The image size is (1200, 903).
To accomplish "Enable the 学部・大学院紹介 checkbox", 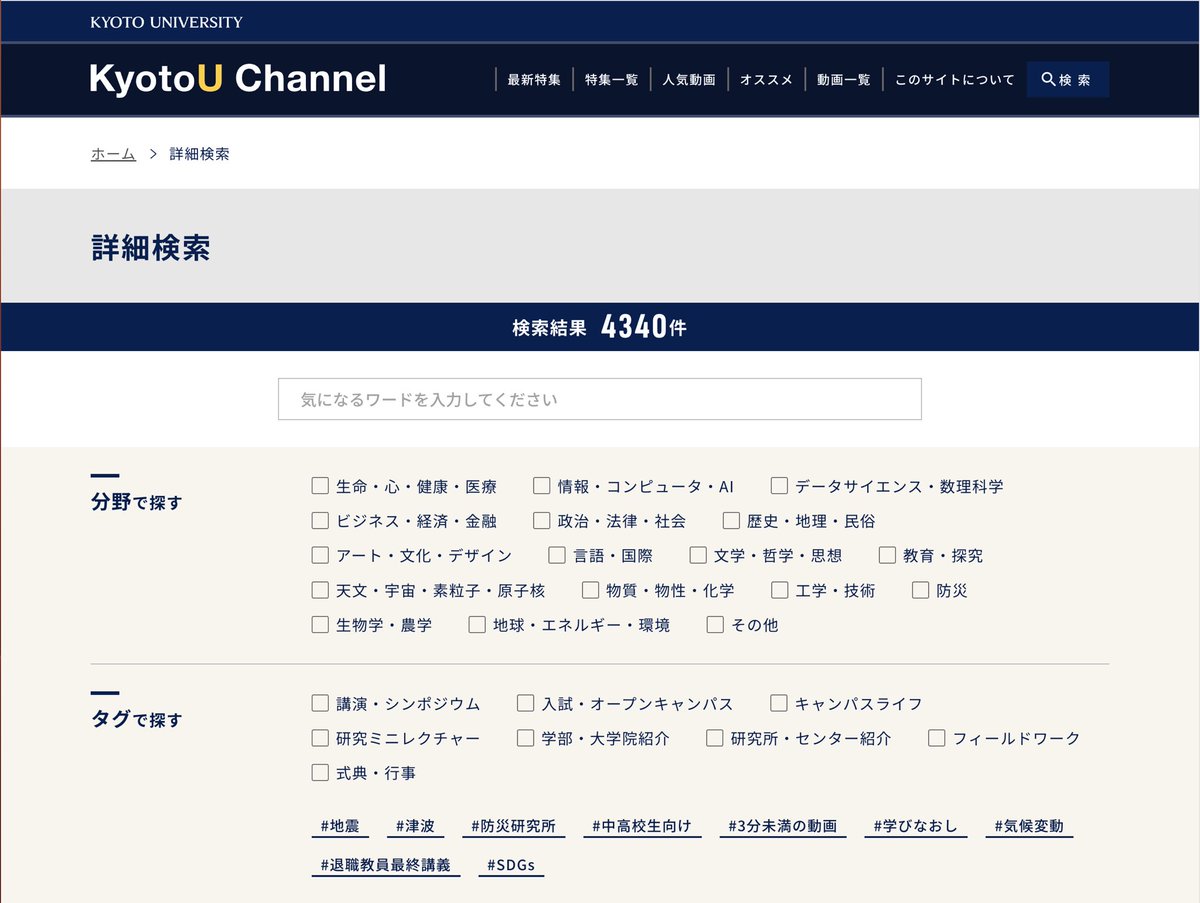I will coord(525,738).
